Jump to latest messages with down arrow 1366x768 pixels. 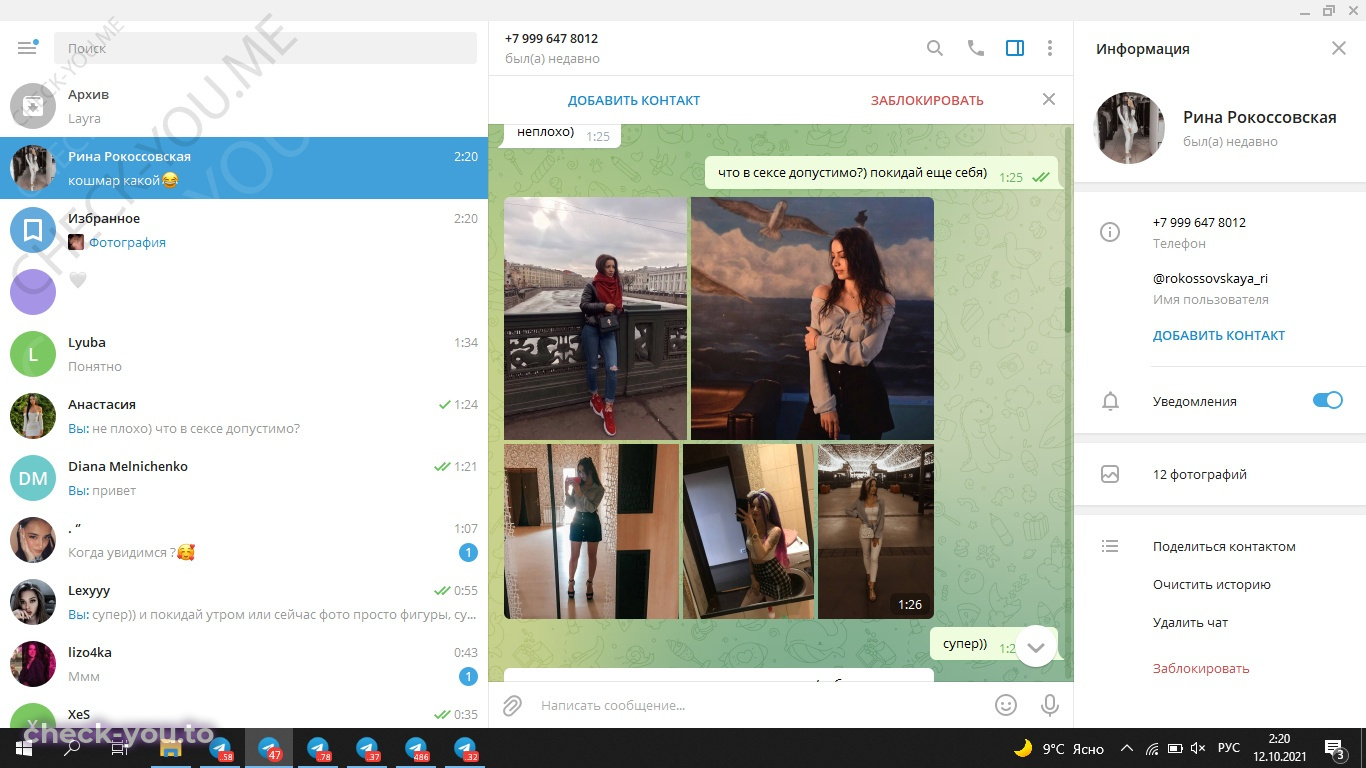1036,646
